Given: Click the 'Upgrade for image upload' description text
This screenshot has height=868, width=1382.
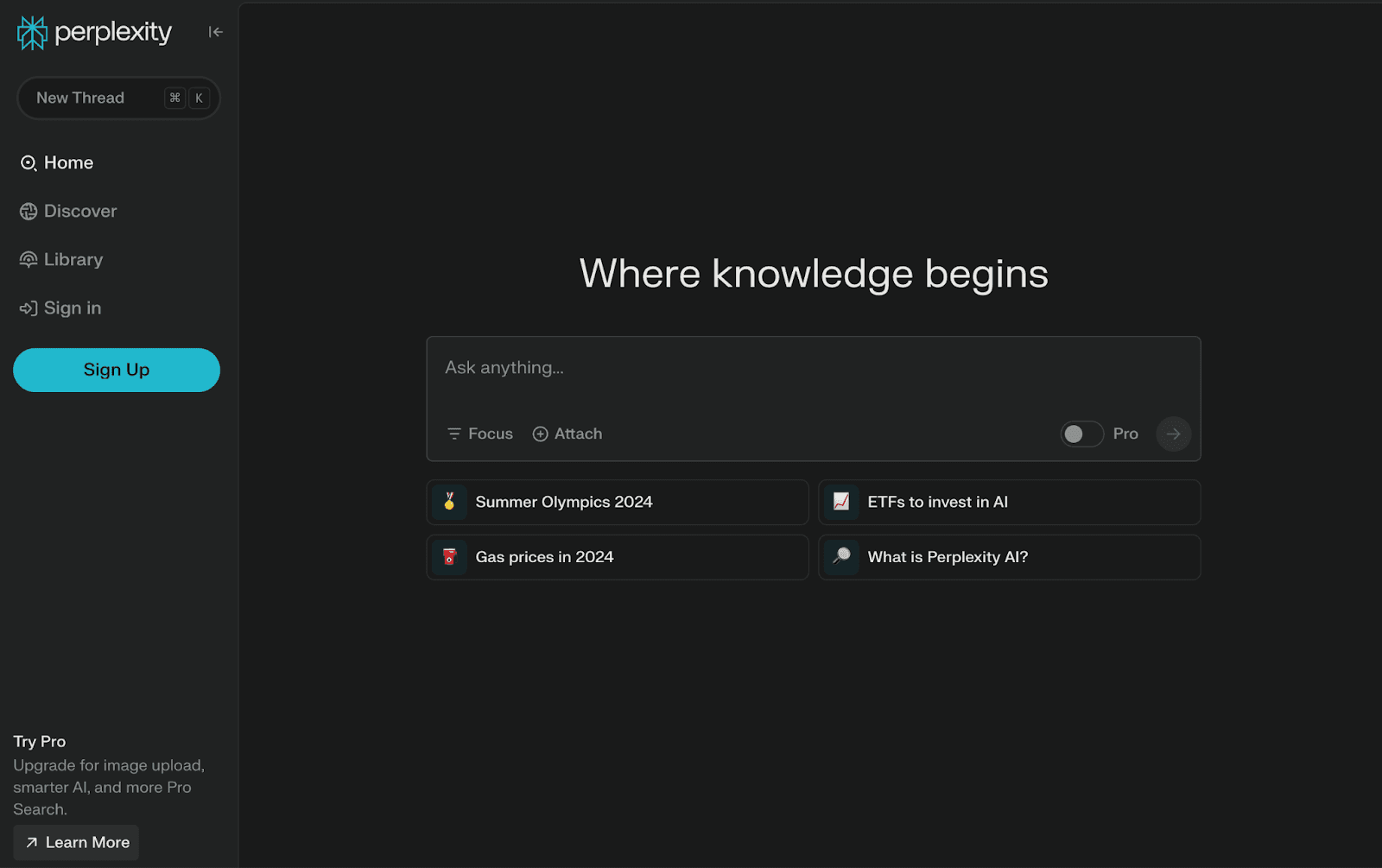Looking at the screenshot, I should tap(109, 787).
